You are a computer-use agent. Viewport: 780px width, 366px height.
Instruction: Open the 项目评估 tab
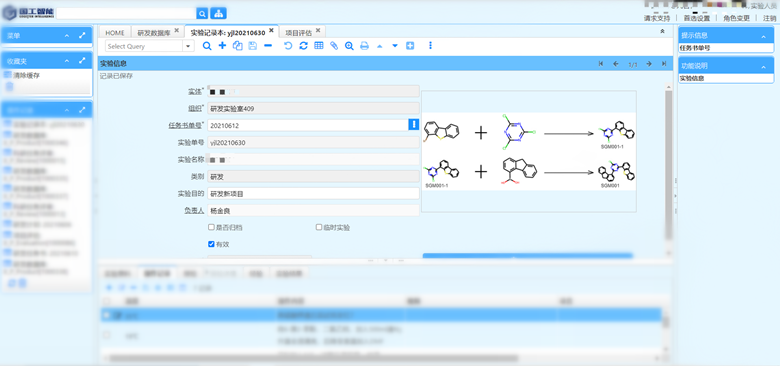point(298,32)
